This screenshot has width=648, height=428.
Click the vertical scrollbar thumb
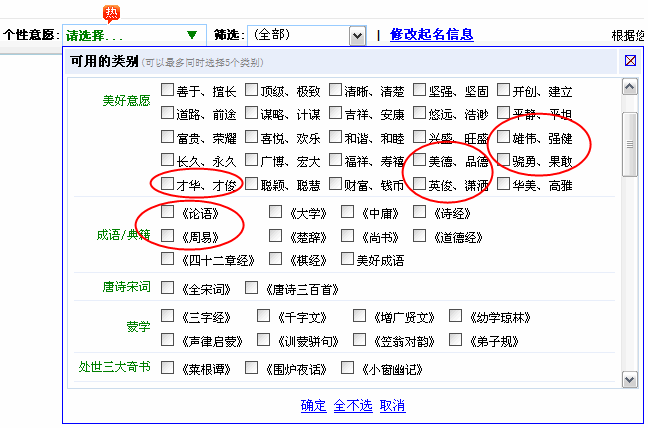pyautogui.click(x=630, y=145)
